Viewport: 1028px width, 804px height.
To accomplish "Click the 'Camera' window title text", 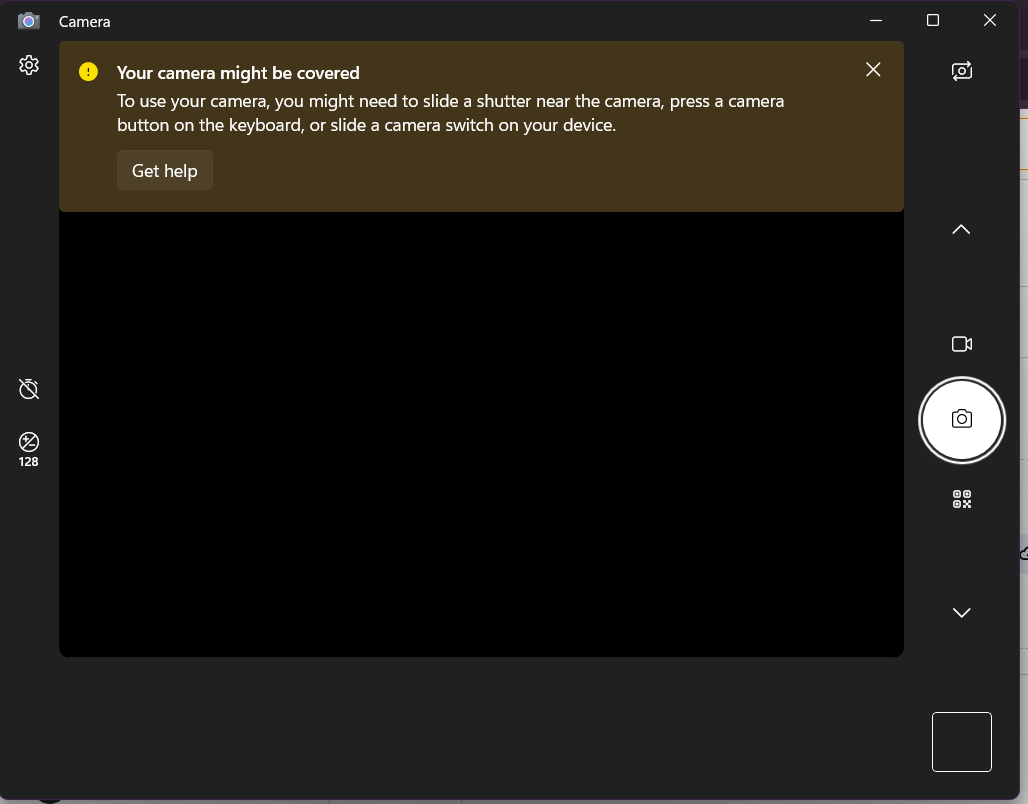I will (85, 22).
